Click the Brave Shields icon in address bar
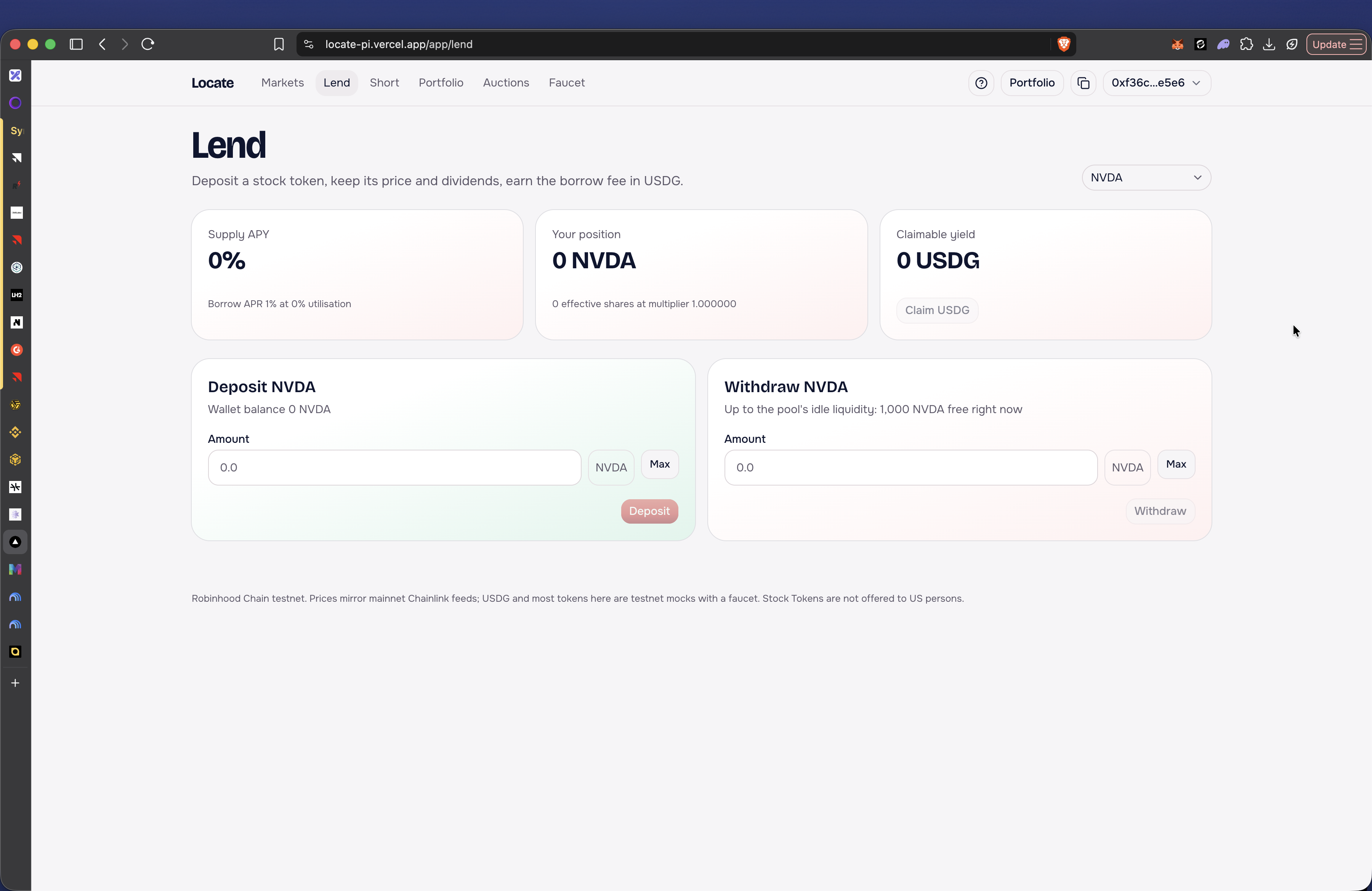Screen dimensions: 1372x891 tap(1064, 44)
